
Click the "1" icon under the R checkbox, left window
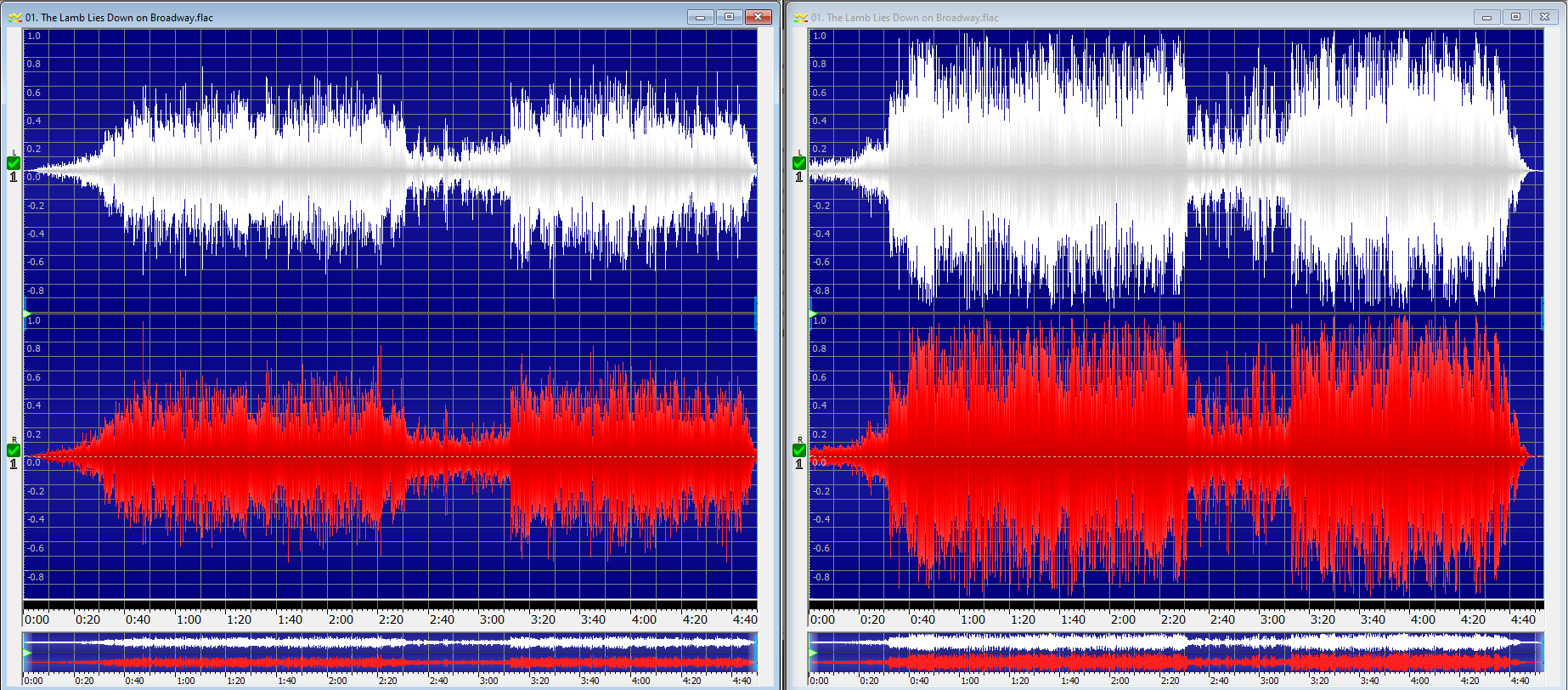14,464
